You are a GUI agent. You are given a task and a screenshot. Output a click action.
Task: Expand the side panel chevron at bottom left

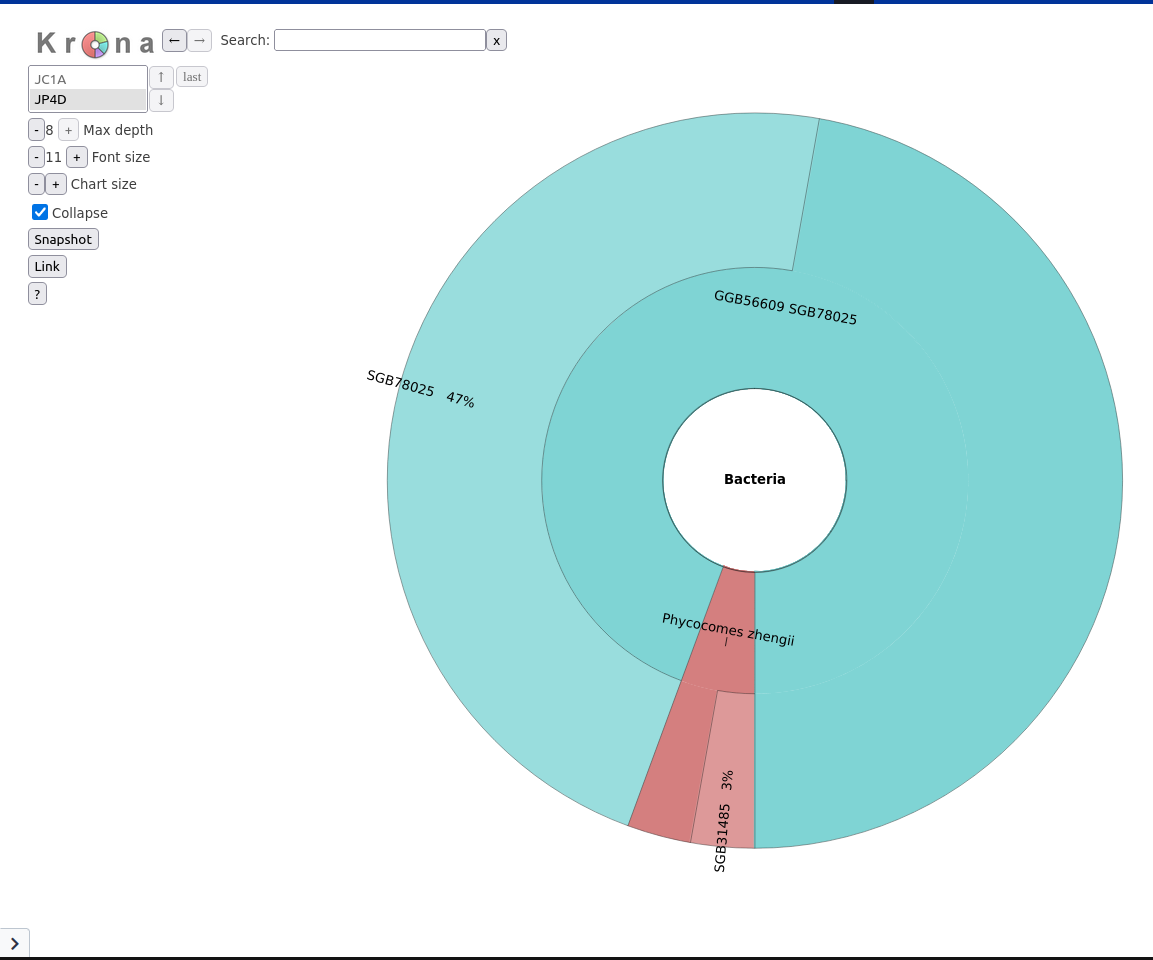pyautogui.click(x=14, y=943)
